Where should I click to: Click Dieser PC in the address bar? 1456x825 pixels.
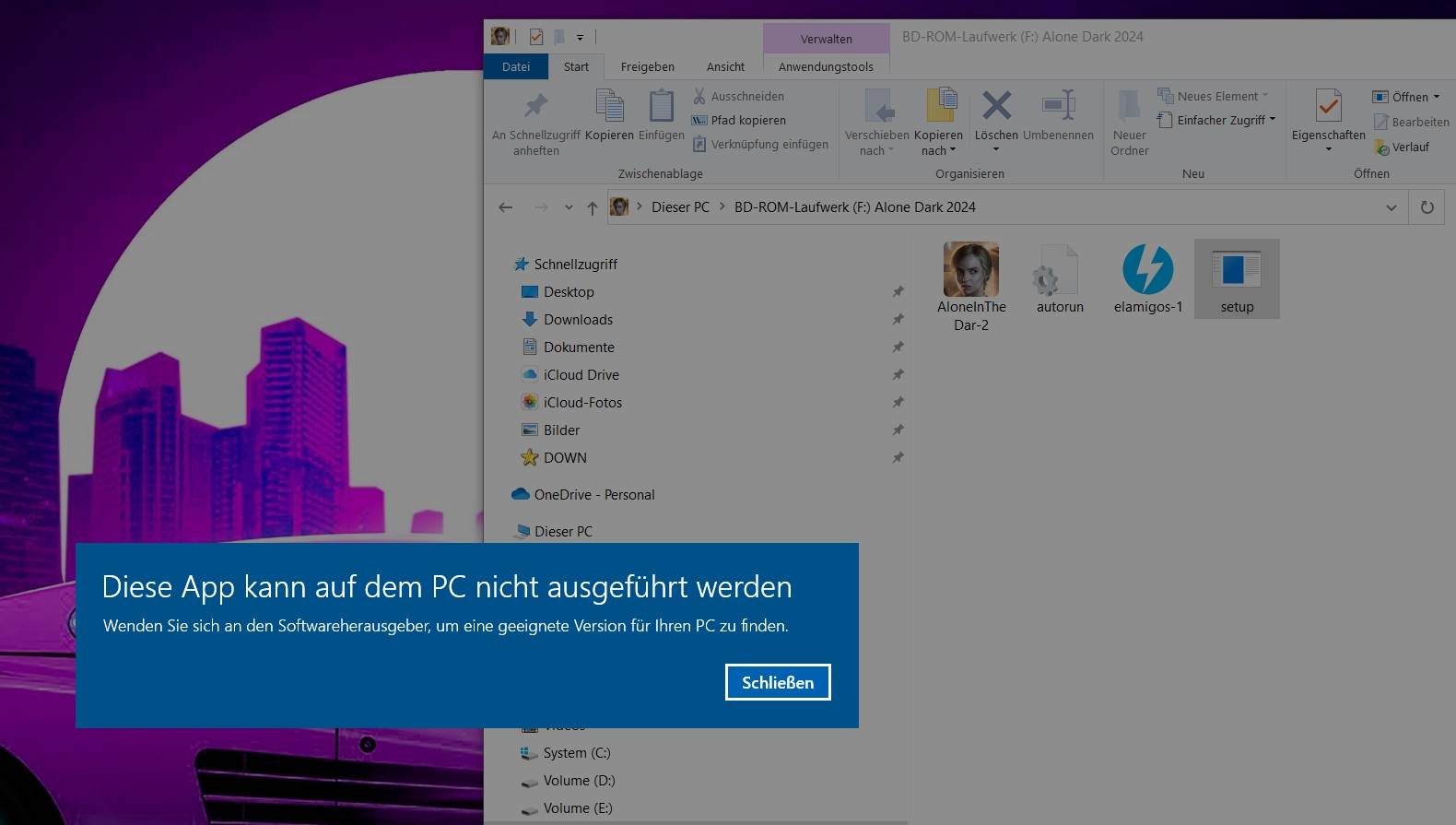[x=680, y=207]
